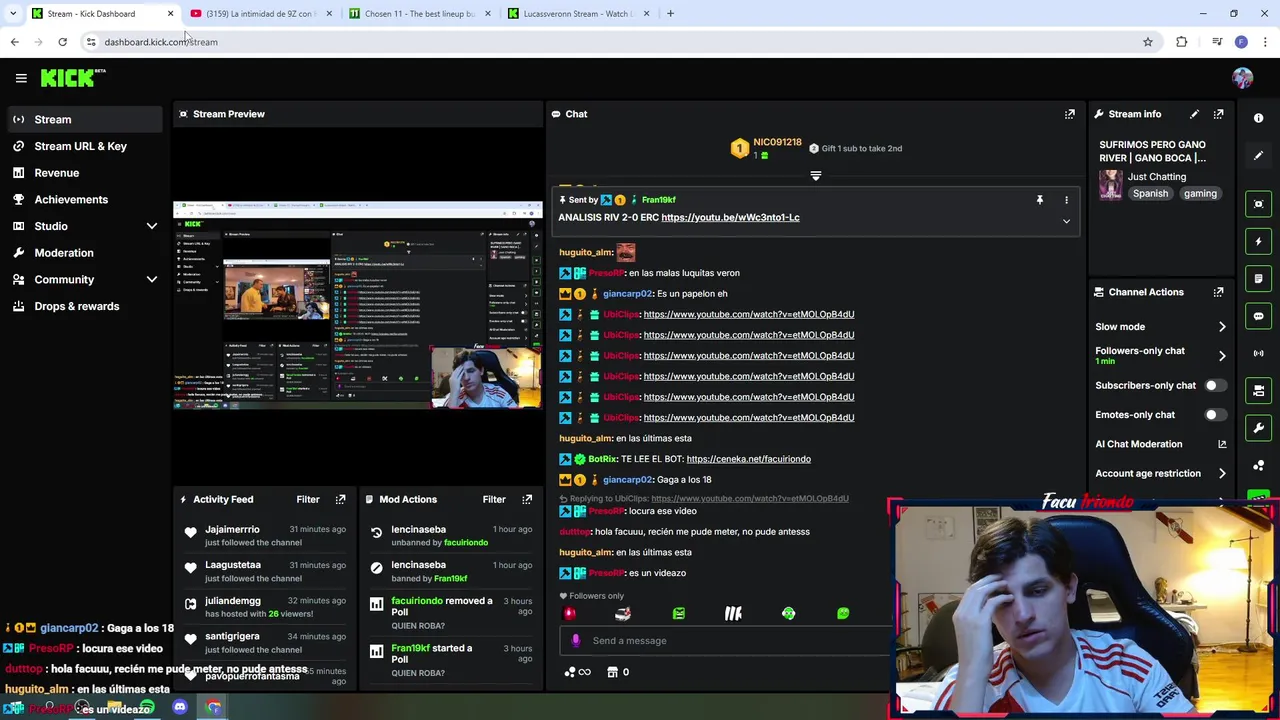Open the Activity Feed Filter
This screenshot has width=1280, height=720.
[x=308, y=499]
